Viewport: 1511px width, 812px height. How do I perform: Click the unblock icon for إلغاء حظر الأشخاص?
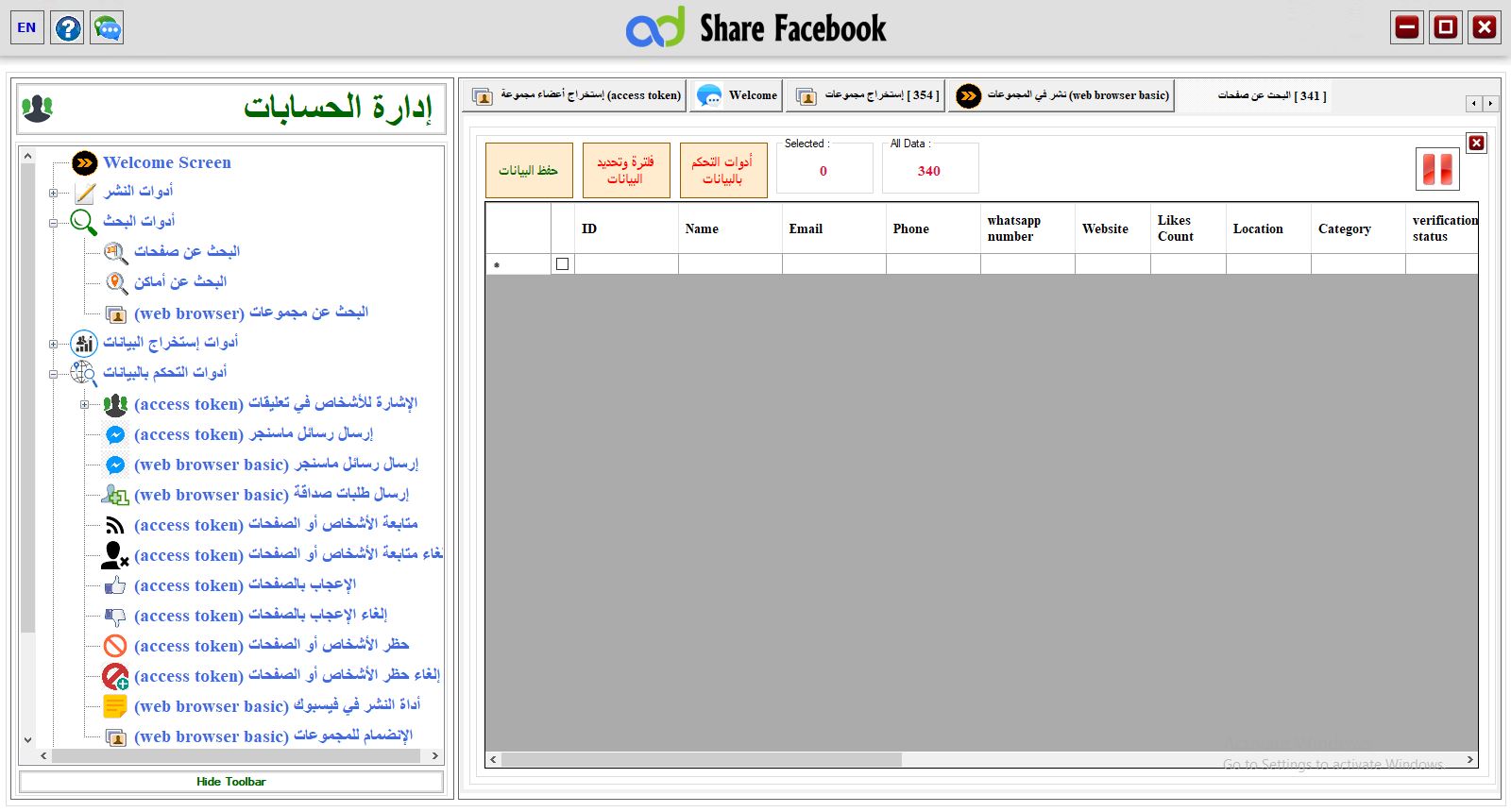pyautogui.click(x=115, y=676)
